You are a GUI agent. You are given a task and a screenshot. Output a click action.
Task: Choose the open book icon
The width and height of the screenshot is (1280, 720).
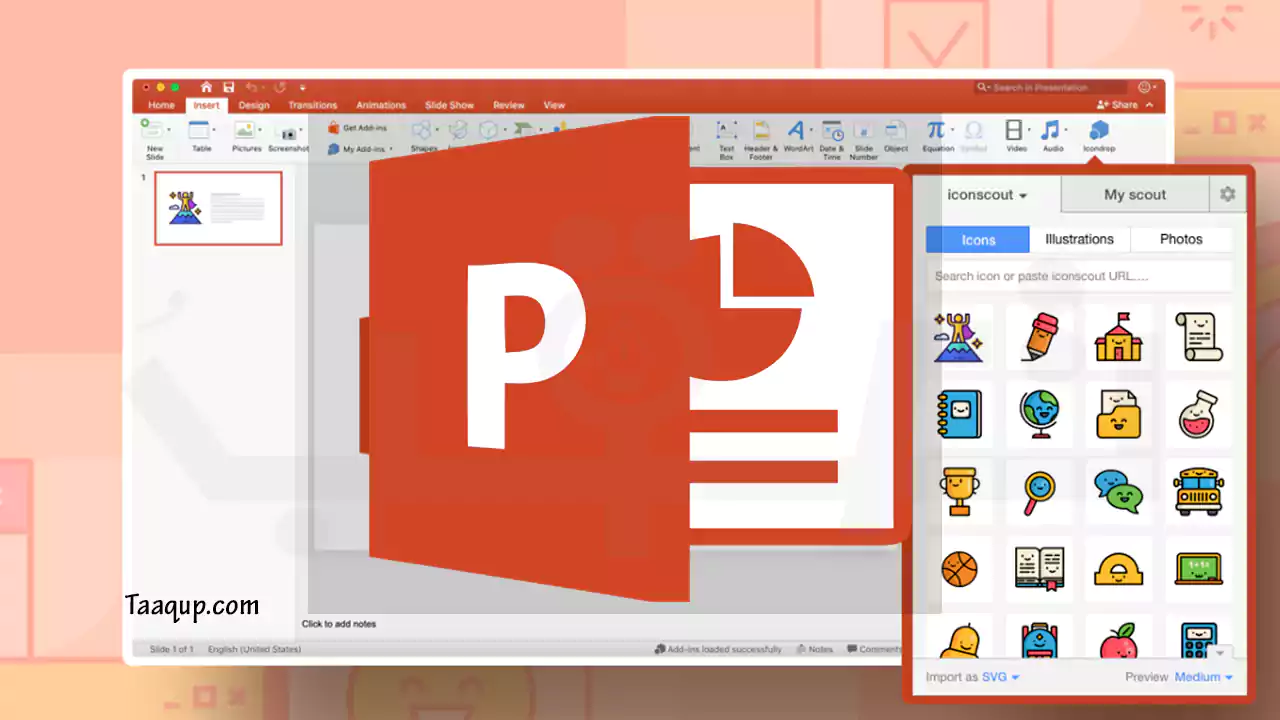pos(1039,569)
